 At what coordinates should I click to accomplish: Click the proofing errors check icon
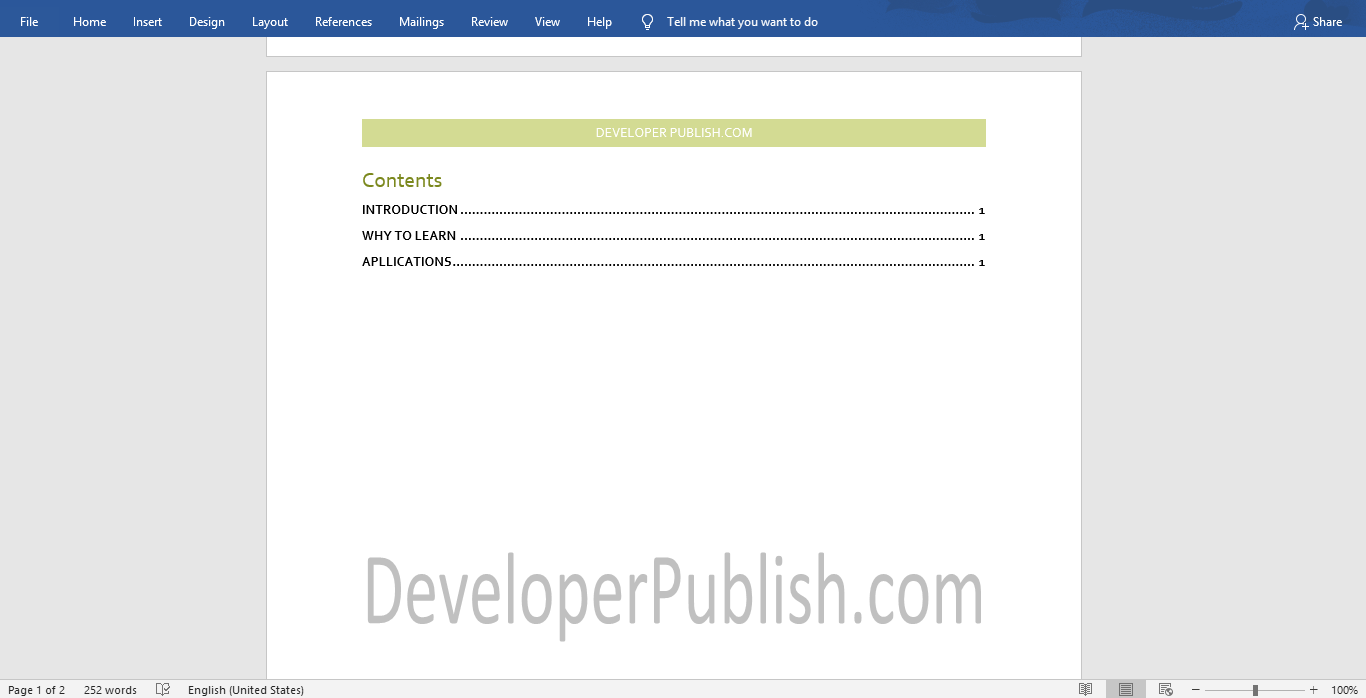[x=162, y=689]
